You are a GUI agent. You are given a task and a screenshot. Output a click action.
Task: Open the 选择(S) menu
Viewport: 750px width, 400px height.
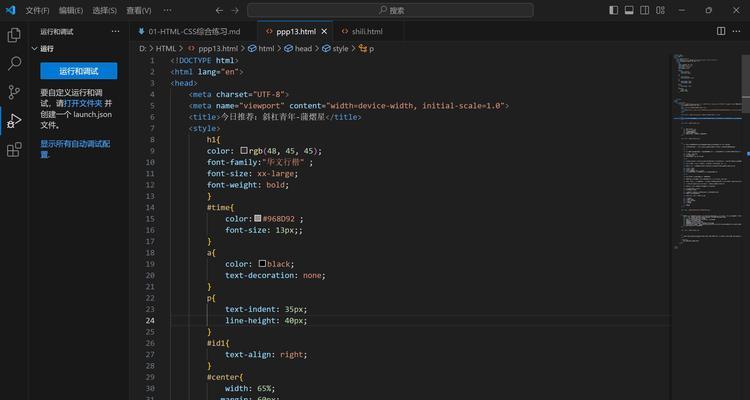click(104, 11)
